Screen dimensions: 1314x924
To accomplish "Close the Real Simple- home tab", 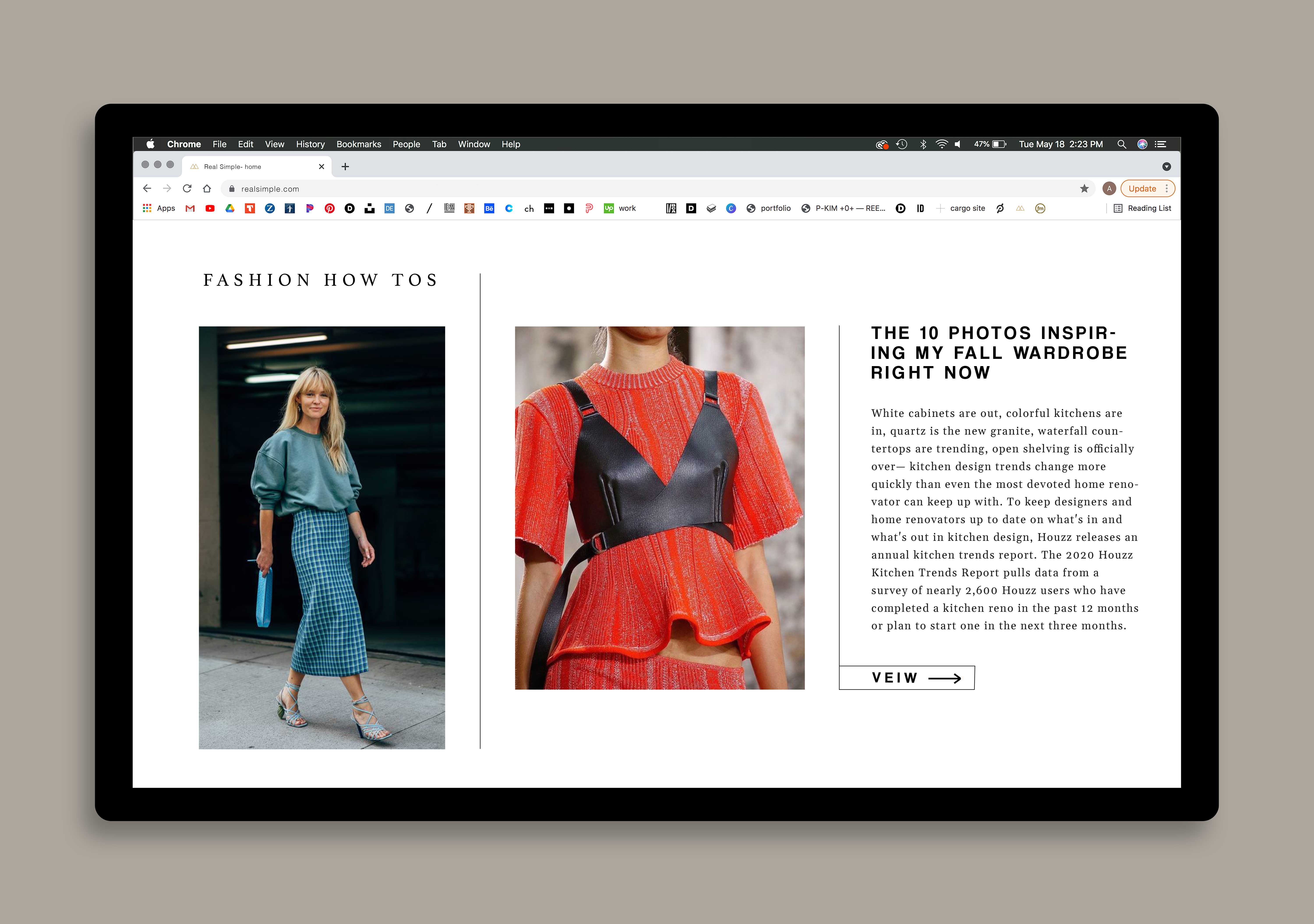I will (322, 166).
